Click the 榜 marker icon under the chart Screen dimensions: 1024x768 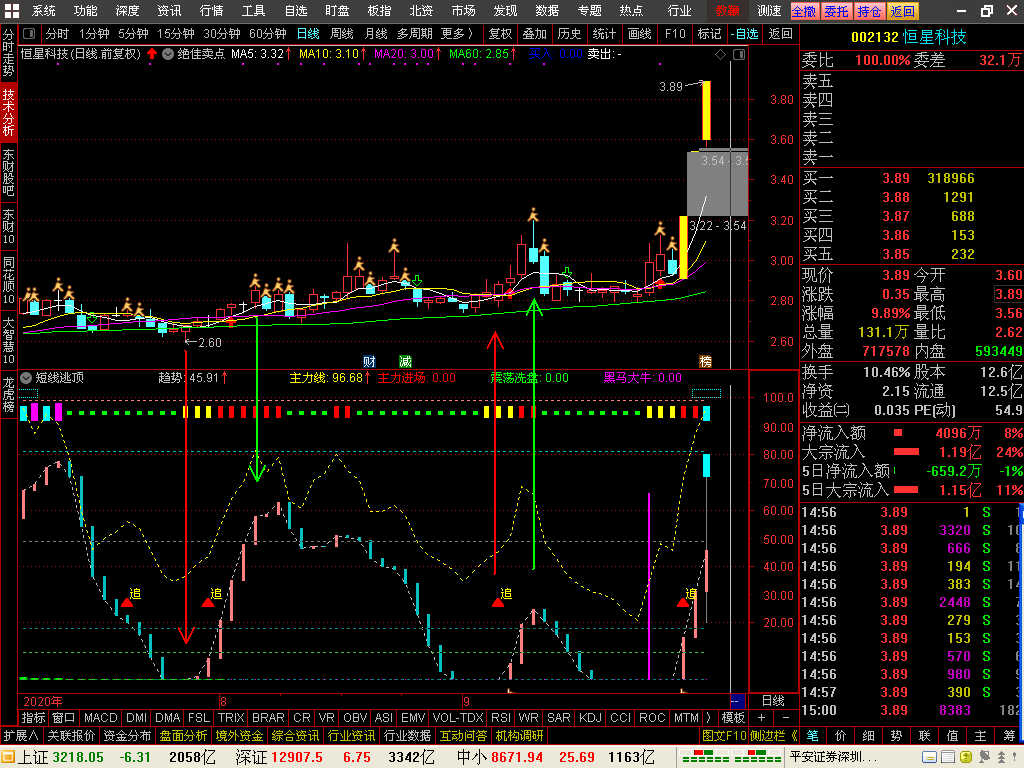click(x=705, y=361)
